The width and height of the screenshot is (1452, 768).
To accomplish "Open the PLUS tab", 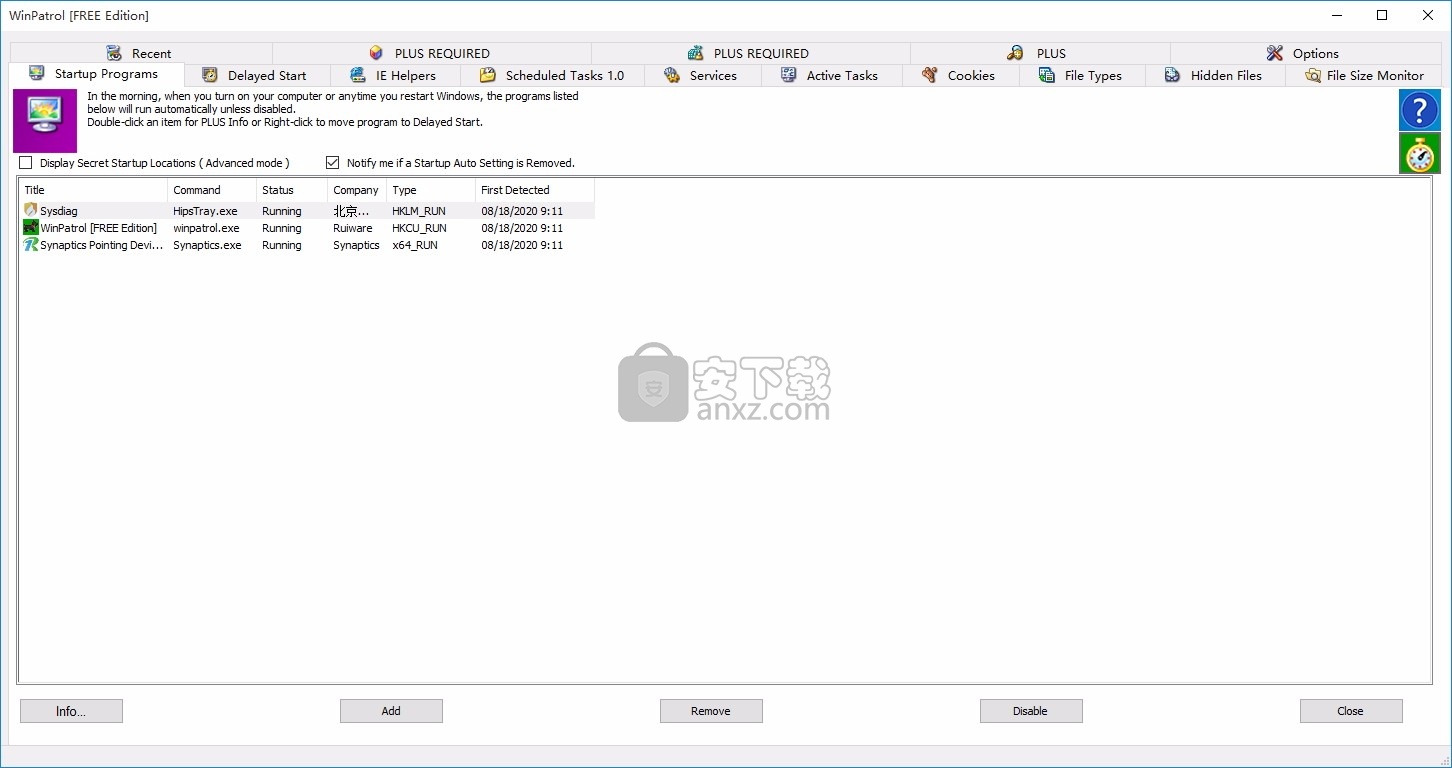I will coord(1040,53).
